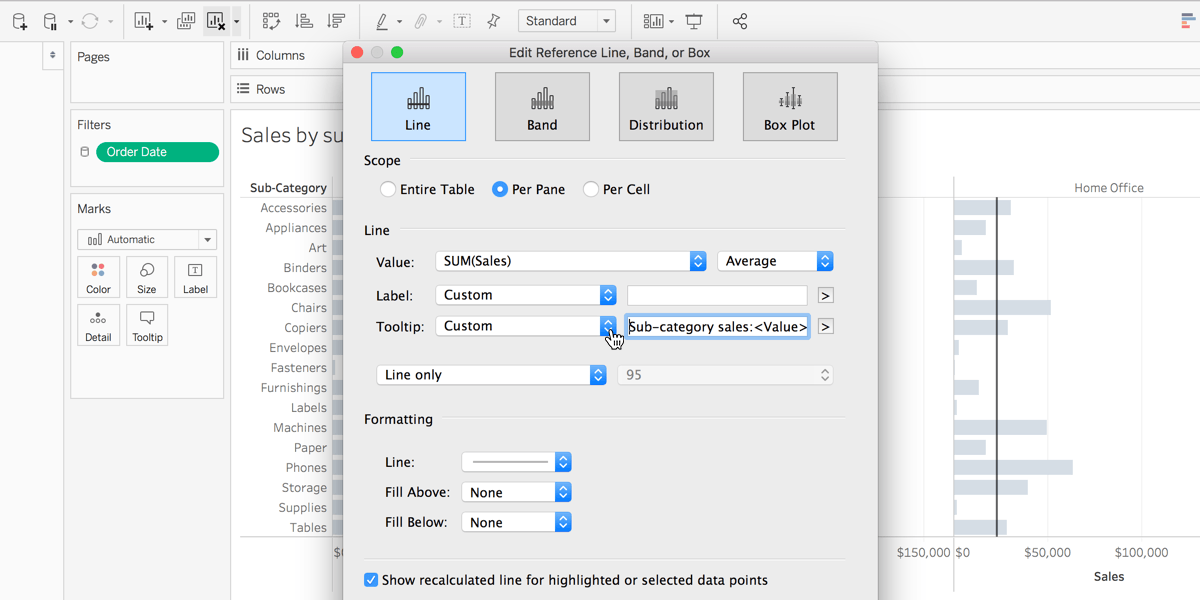
Task: Open the Automatic mark type dropdown
Action: click(x=147, y=240)
